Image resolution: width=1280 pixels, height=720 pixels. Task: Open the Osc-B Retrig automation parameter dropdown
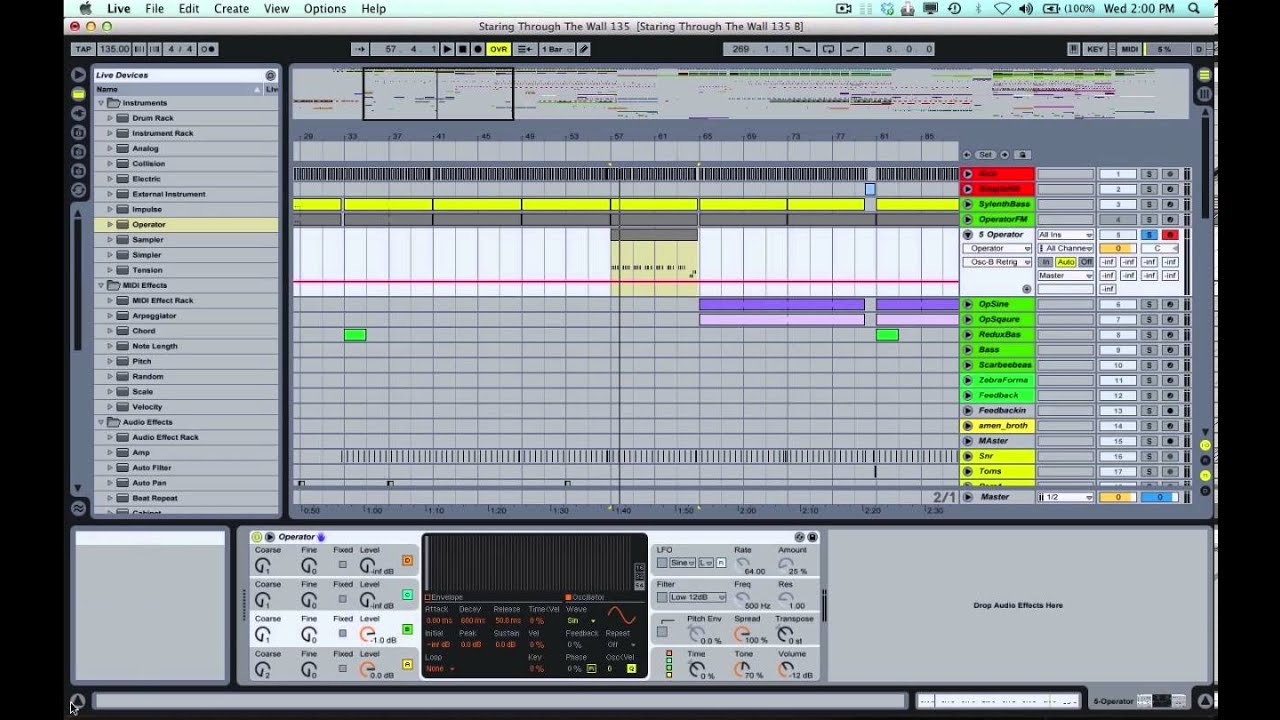click(x=998, y=262)
